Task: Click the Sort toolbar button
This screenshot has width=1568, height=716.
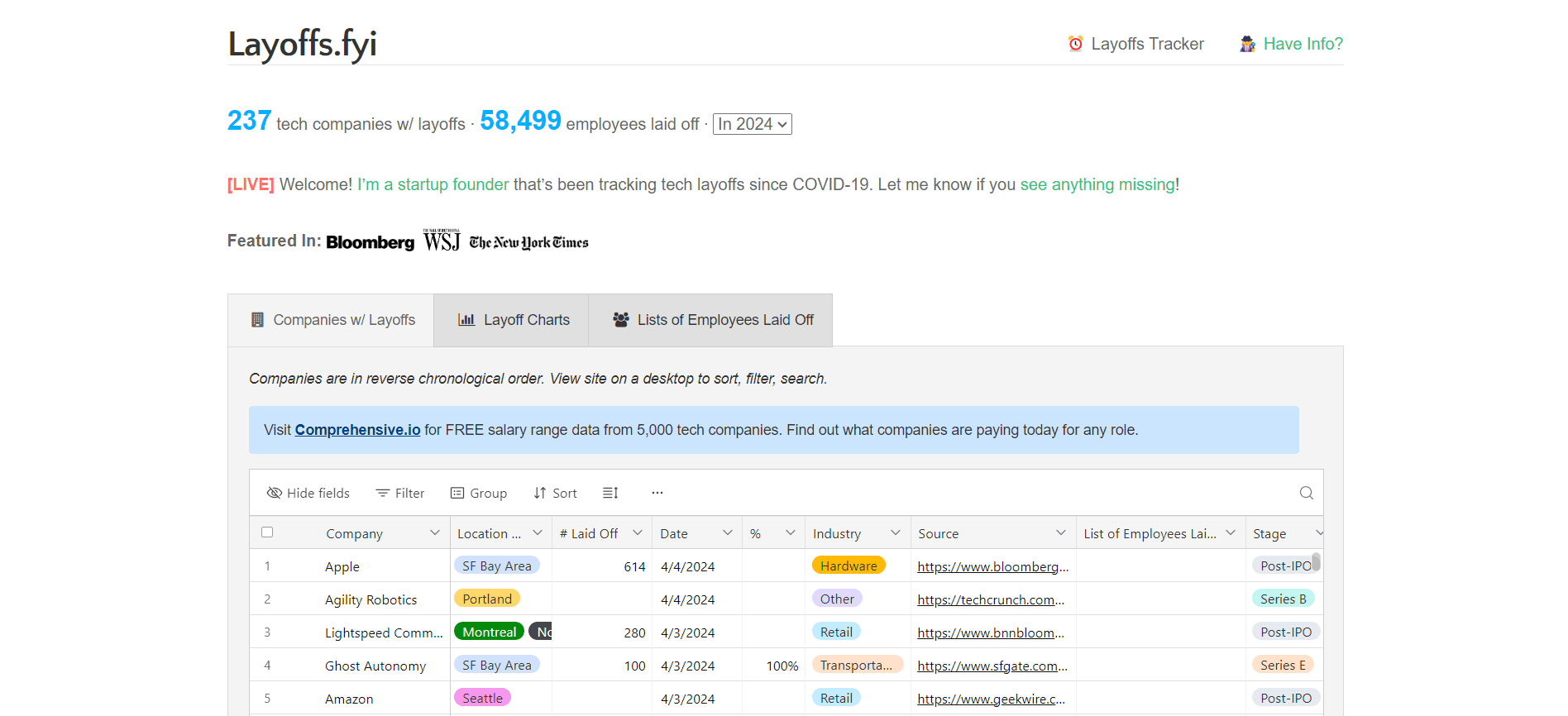Action: coord(555,493)
